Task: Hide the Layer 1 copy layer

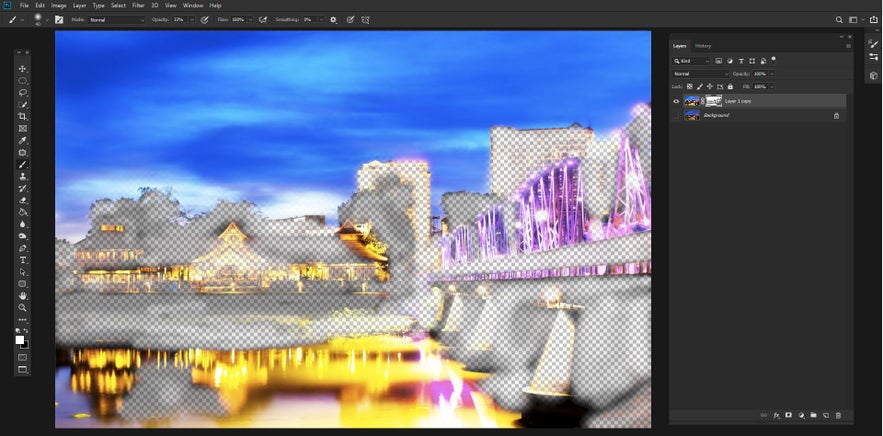Action: coord(676,101)
